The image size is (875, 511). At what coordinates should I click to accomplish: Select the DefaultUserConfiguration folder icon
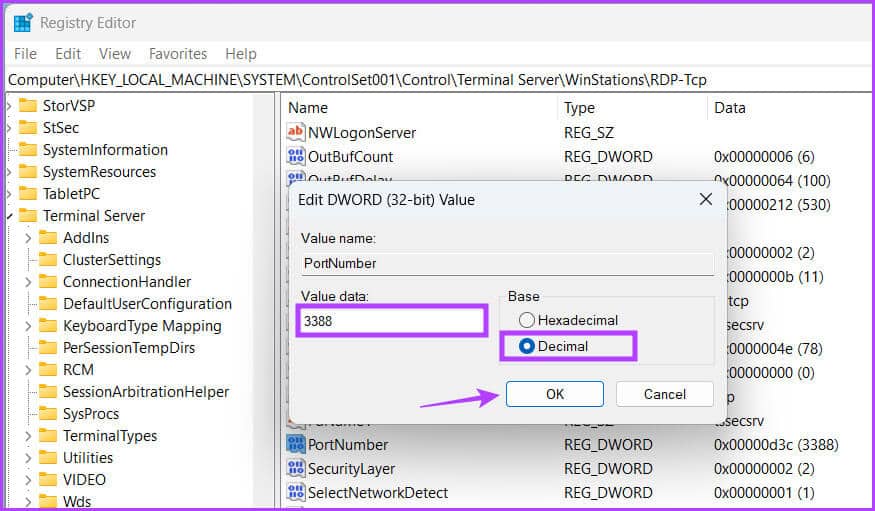pos(48,304)
